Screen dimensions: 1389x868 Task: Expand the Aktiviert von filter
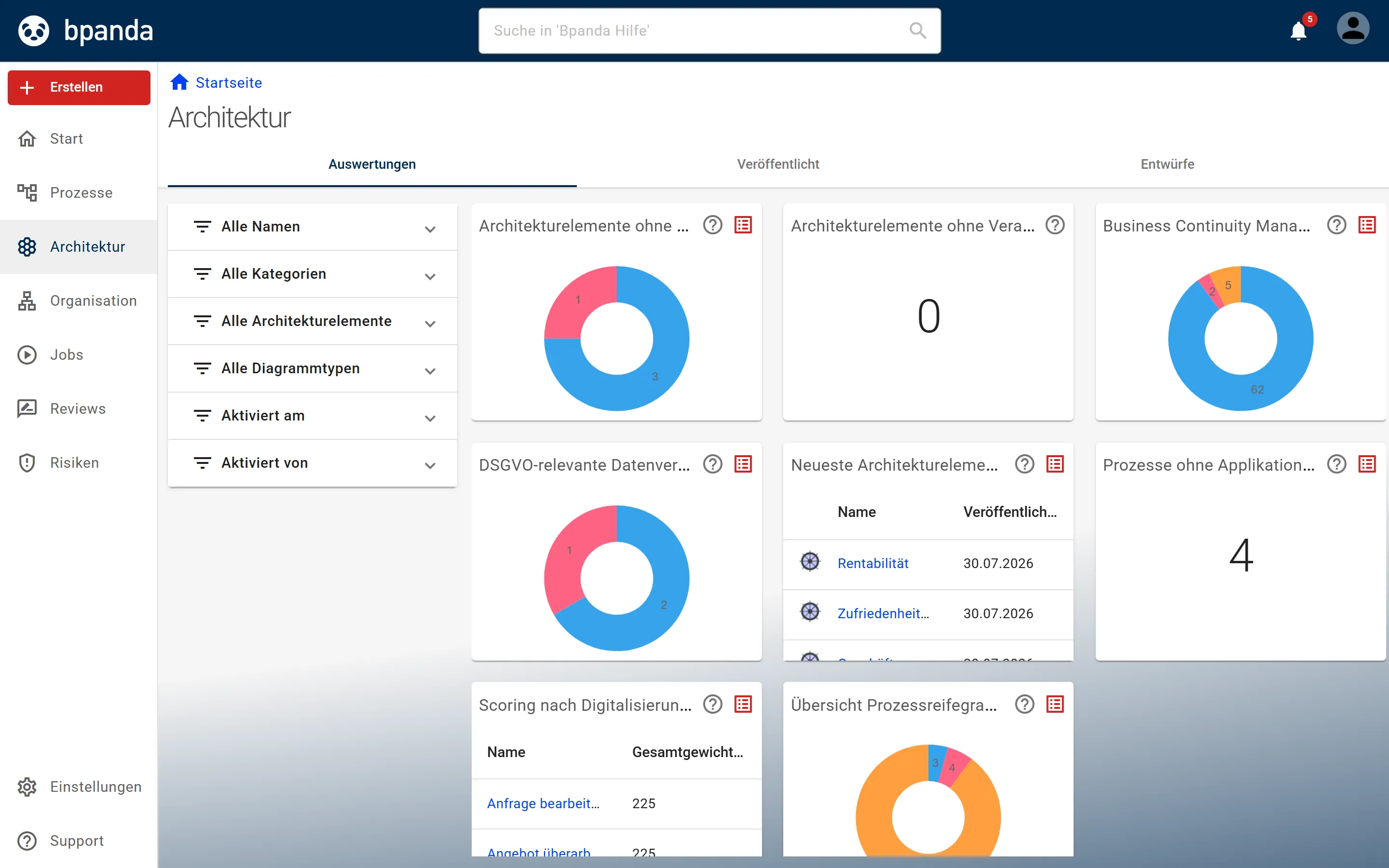tap(312, 463)
